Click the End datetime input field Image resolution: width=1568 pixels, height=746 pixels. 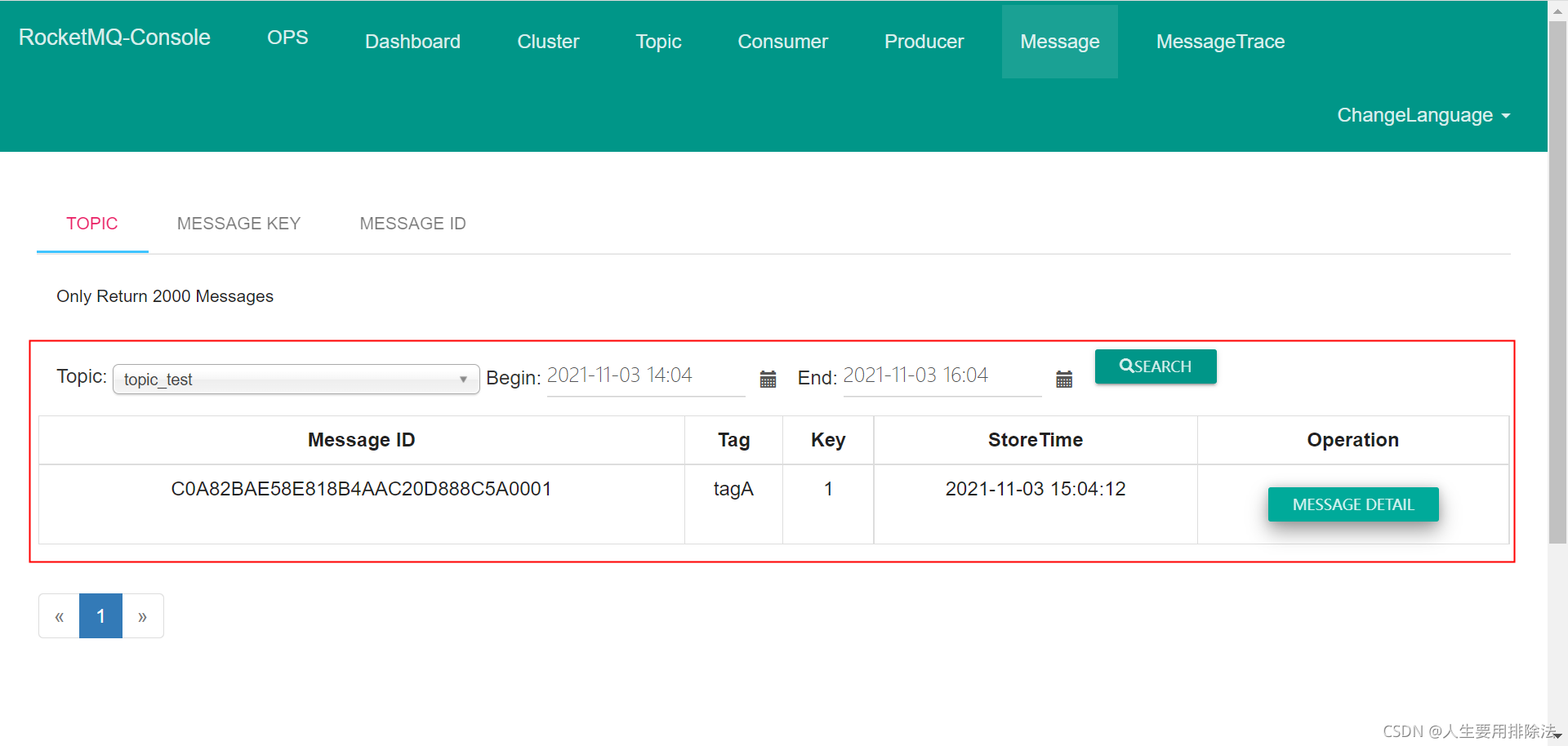tap(942, 376)
